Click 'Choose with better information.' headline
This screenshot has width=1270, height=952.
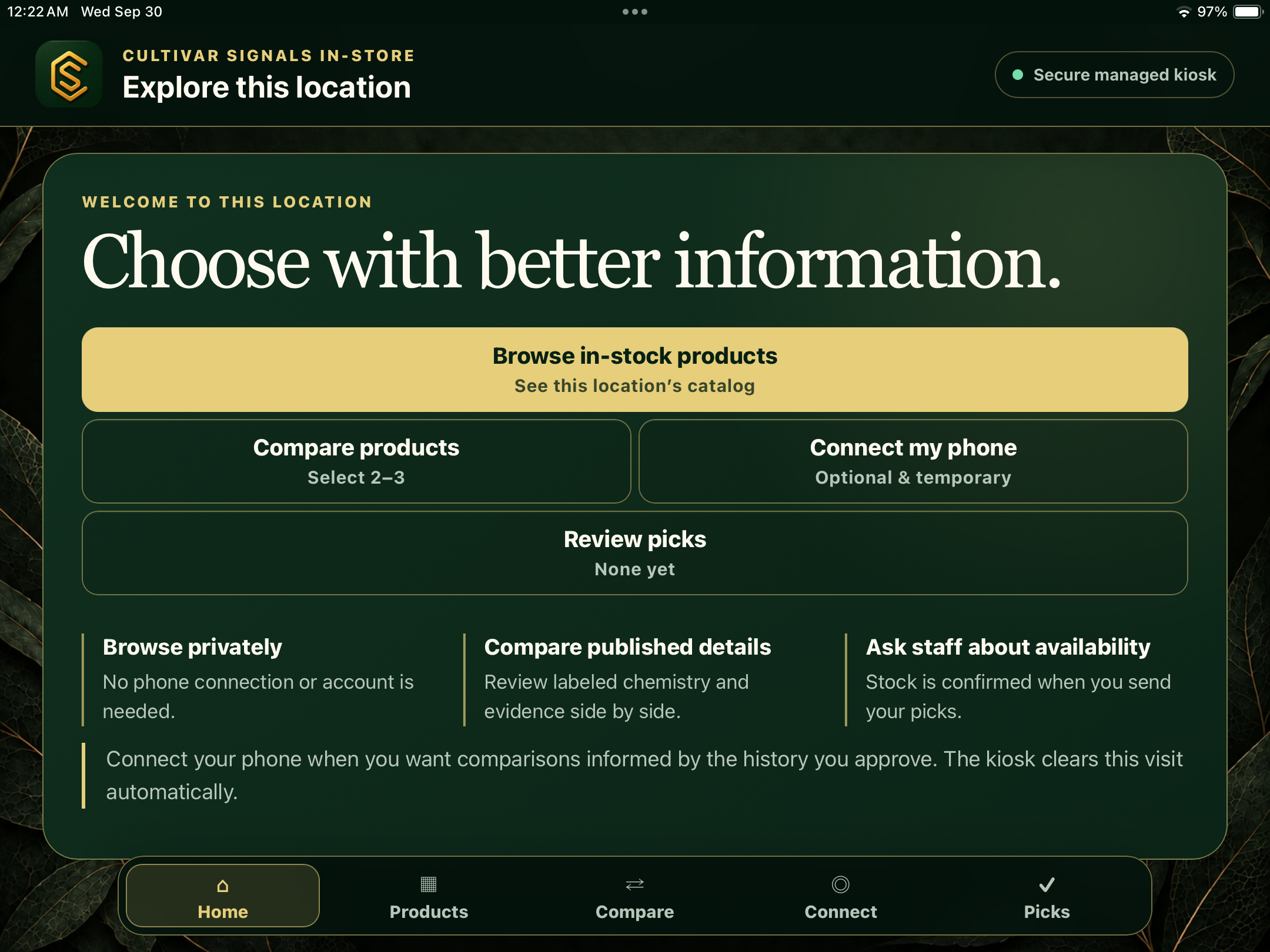click(x=571, y=262)
